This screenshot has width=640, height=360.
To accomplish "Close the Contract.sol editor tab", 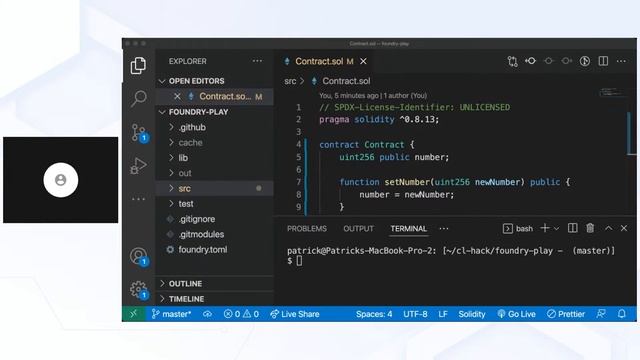I will [x=363, y=61].
